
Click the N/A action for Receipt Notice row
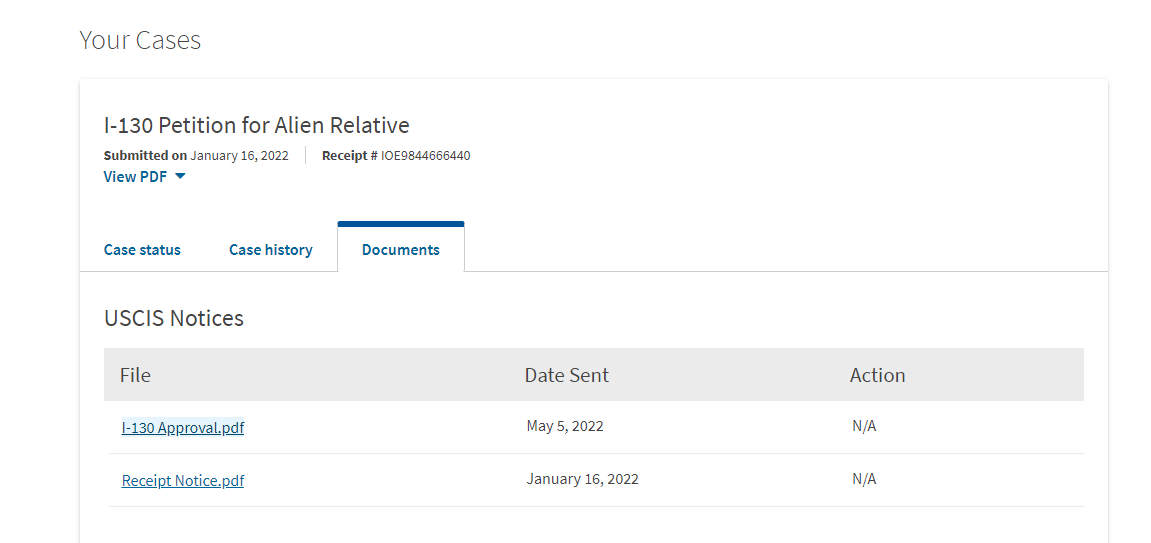[864, 479]
